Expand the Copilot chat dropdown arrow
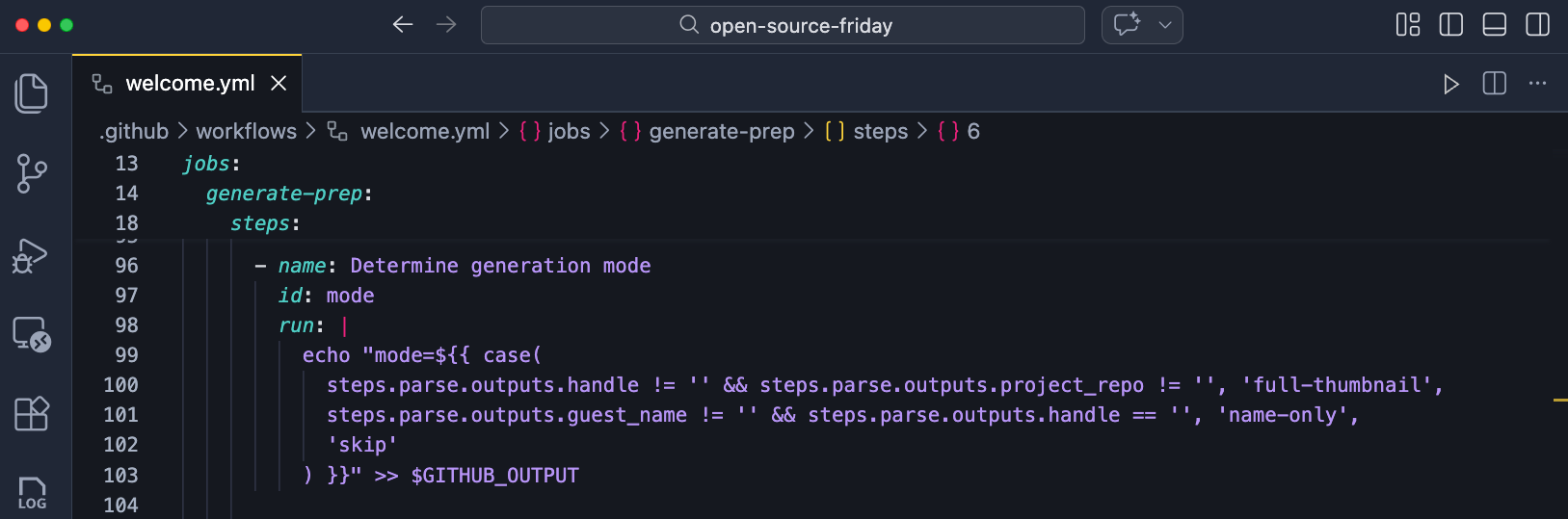The width and height of the screenshot is (1568, 519). (x=1164, y=25)
